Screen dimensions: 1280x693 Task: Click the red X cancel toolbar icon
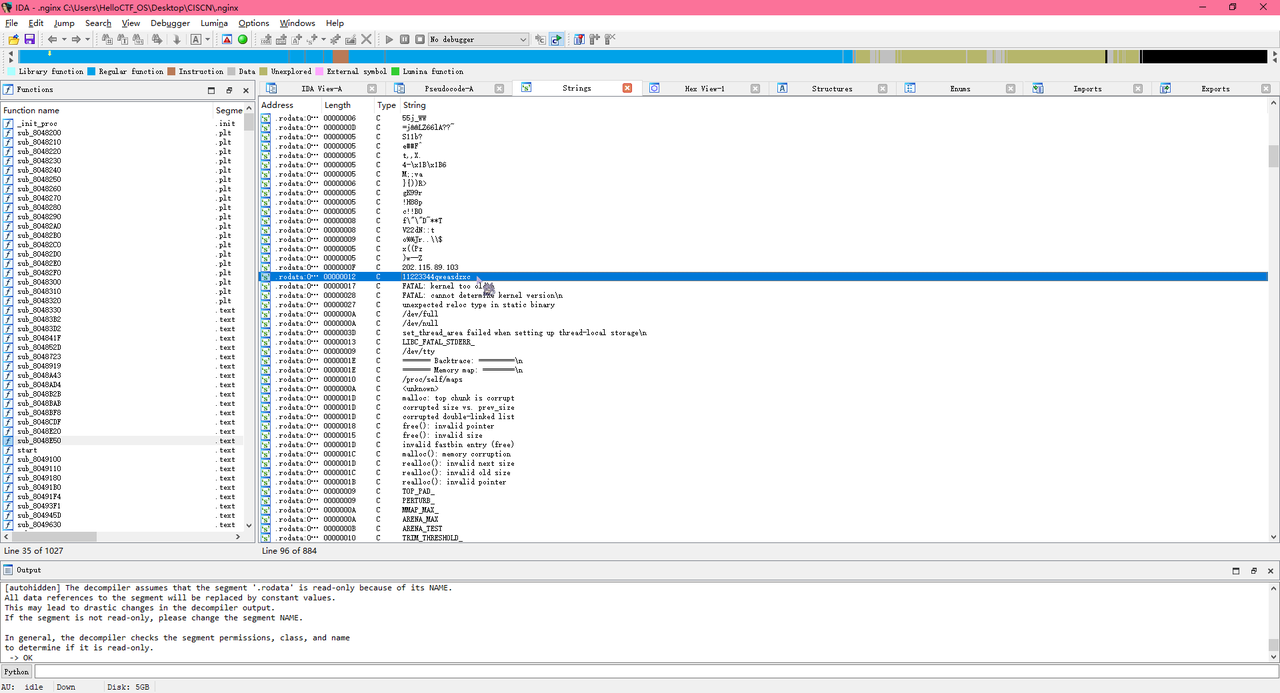tap(366, 39)
